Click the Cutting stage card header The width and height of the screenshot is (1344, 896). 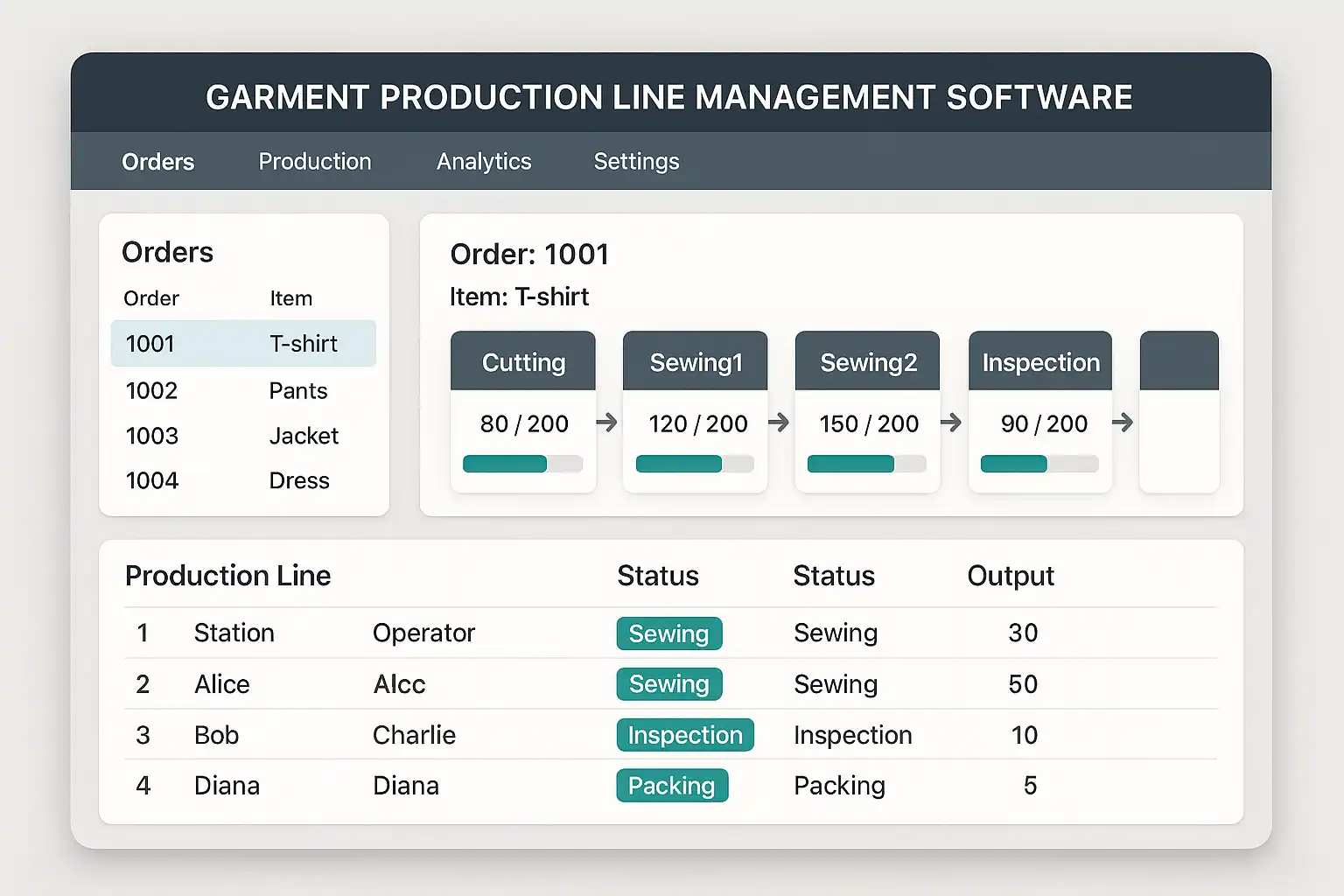523,362
